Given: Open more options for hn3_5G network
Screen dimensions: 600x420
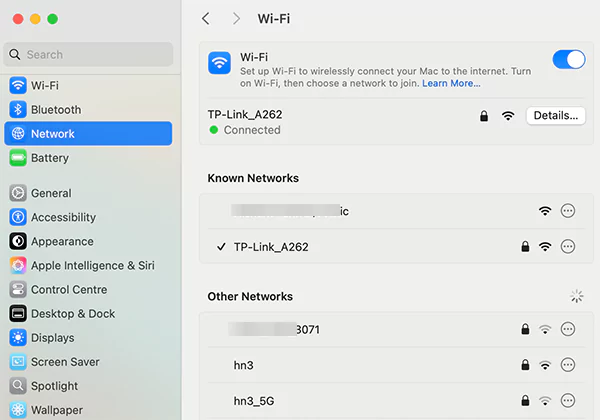Looking at the screenshot, I should (568, 400).
